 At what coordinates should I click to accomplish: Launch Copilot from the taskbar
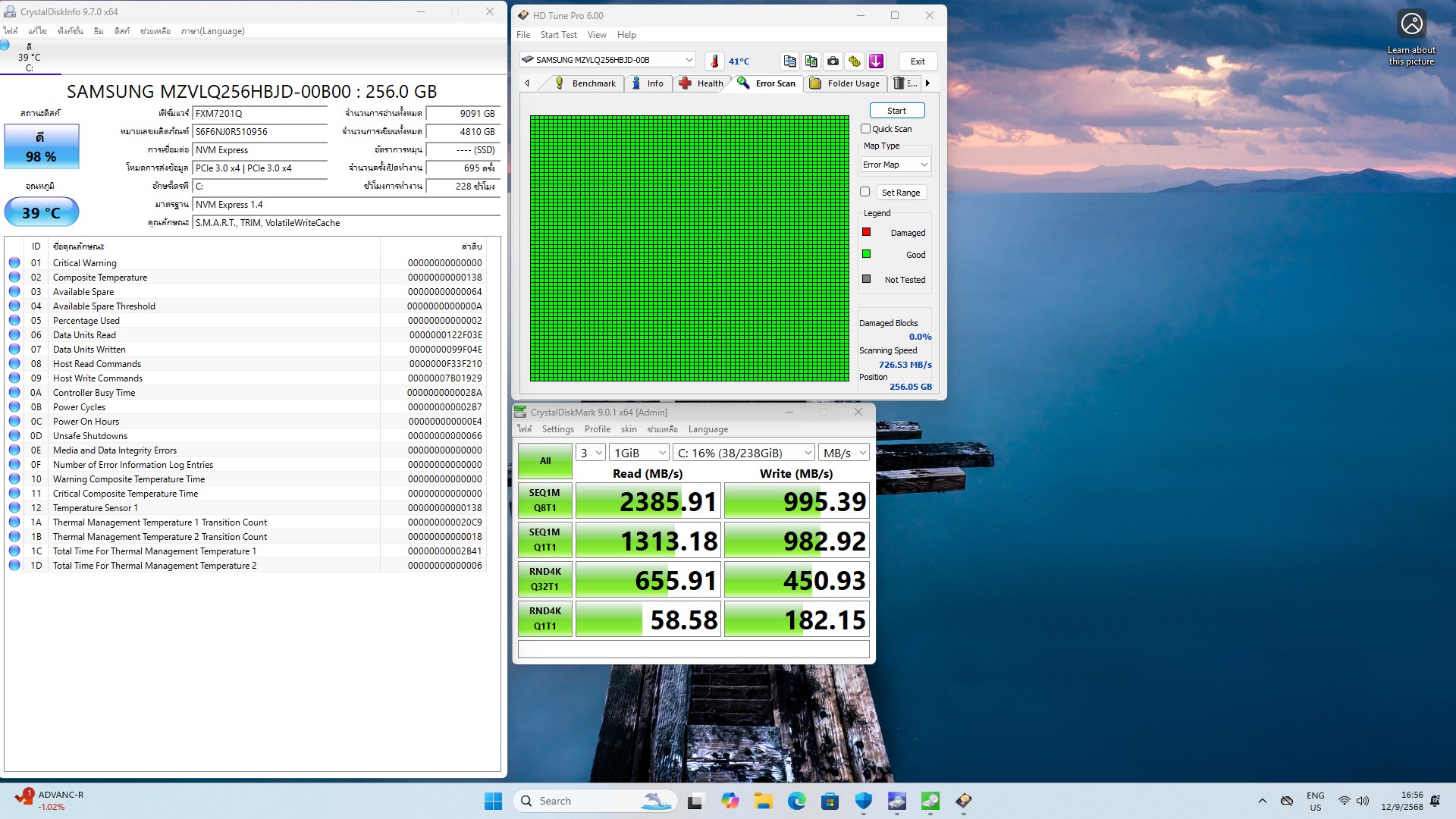(x=730, y=801)
